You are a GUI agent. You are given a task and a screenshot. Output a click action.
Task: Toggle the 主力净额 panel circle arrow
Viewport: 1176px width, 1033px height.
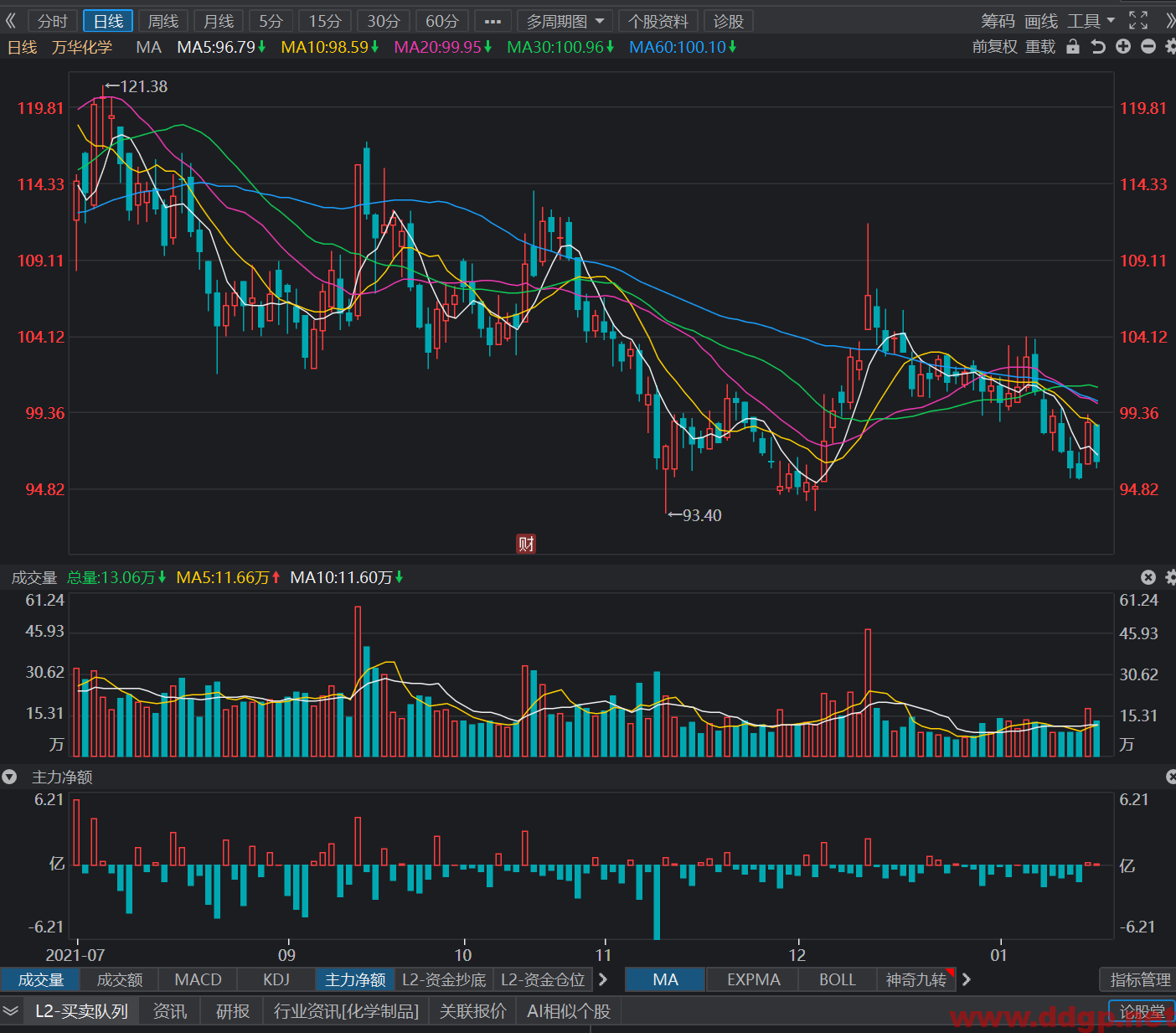coord(9,777)
